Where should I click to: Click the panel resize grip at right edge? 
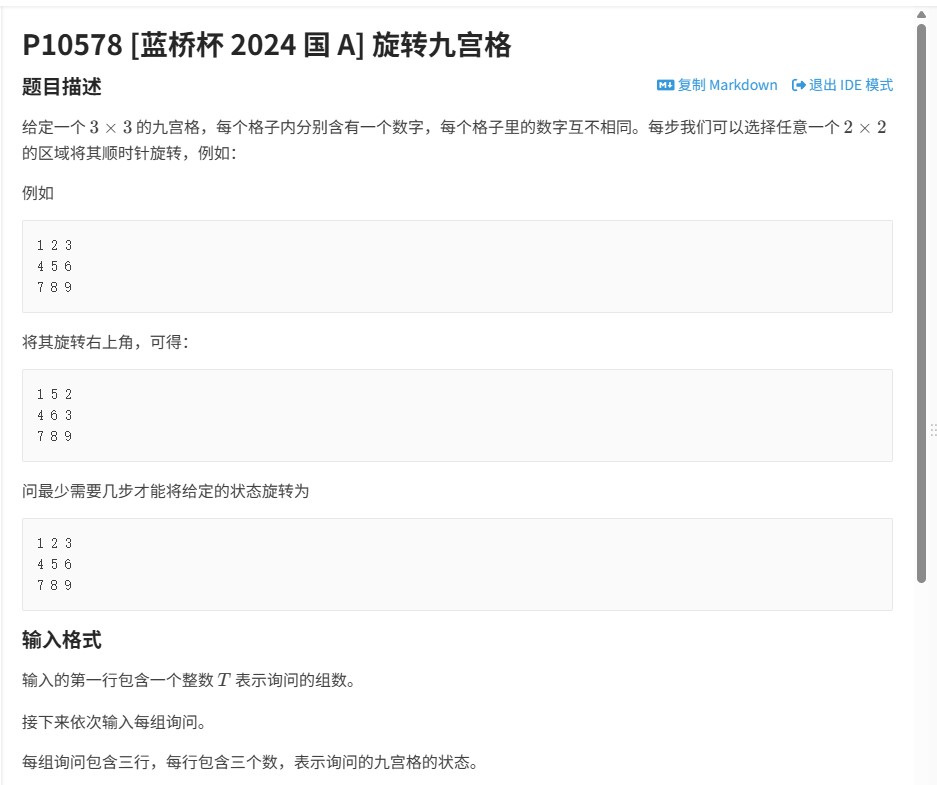[933, 430]
